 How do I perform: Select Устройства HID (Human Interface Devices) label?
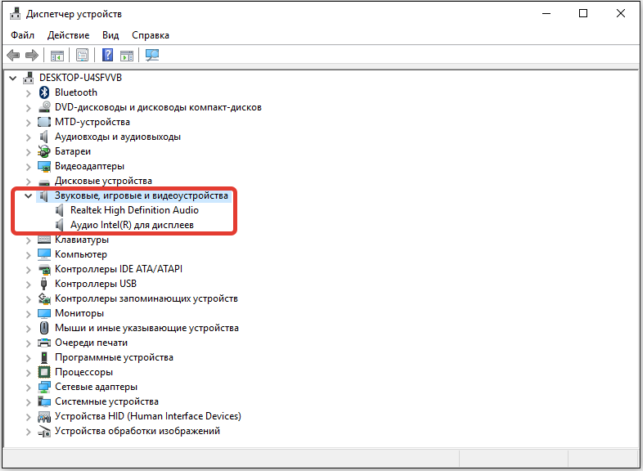tap(148, 416)
